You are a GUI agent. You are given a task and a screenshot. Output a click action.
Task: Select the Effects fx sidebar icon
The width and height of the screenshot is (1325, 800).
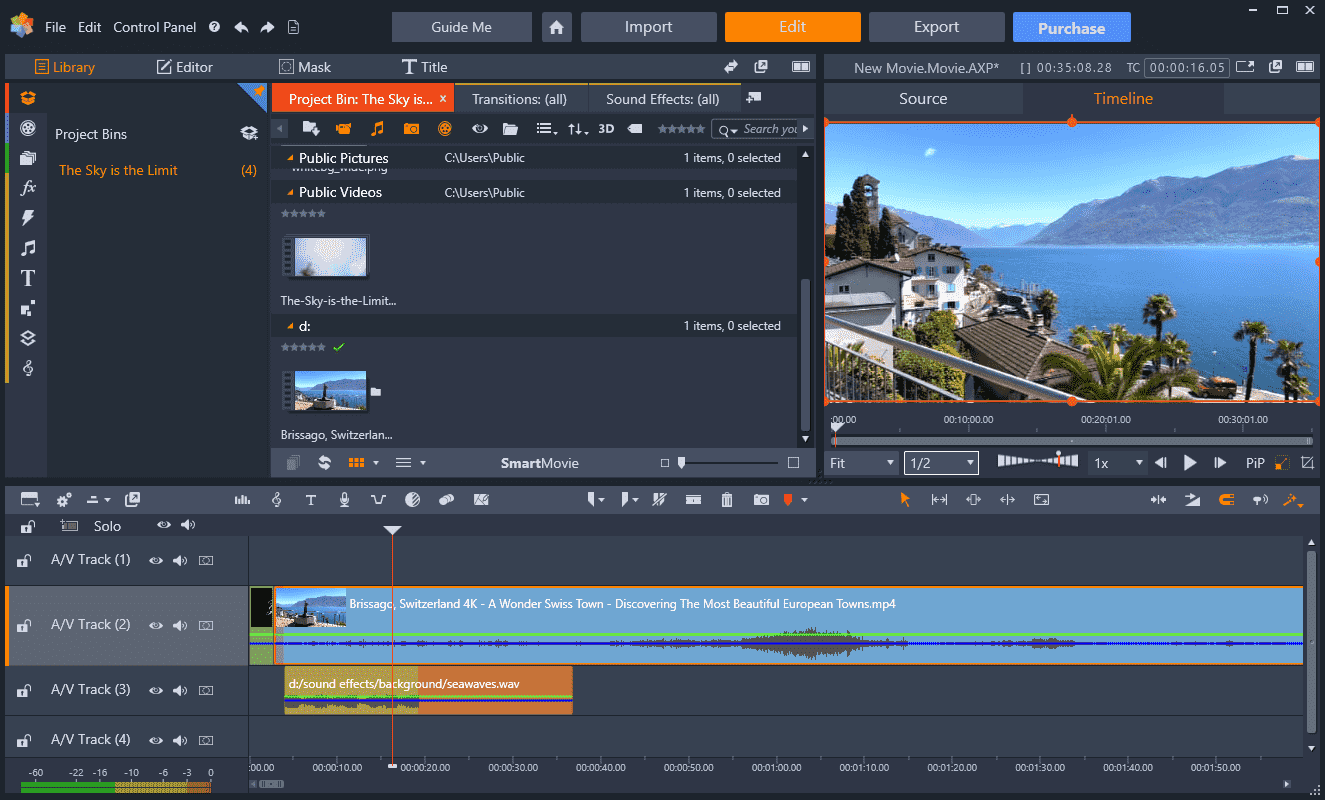click(28, 188)
